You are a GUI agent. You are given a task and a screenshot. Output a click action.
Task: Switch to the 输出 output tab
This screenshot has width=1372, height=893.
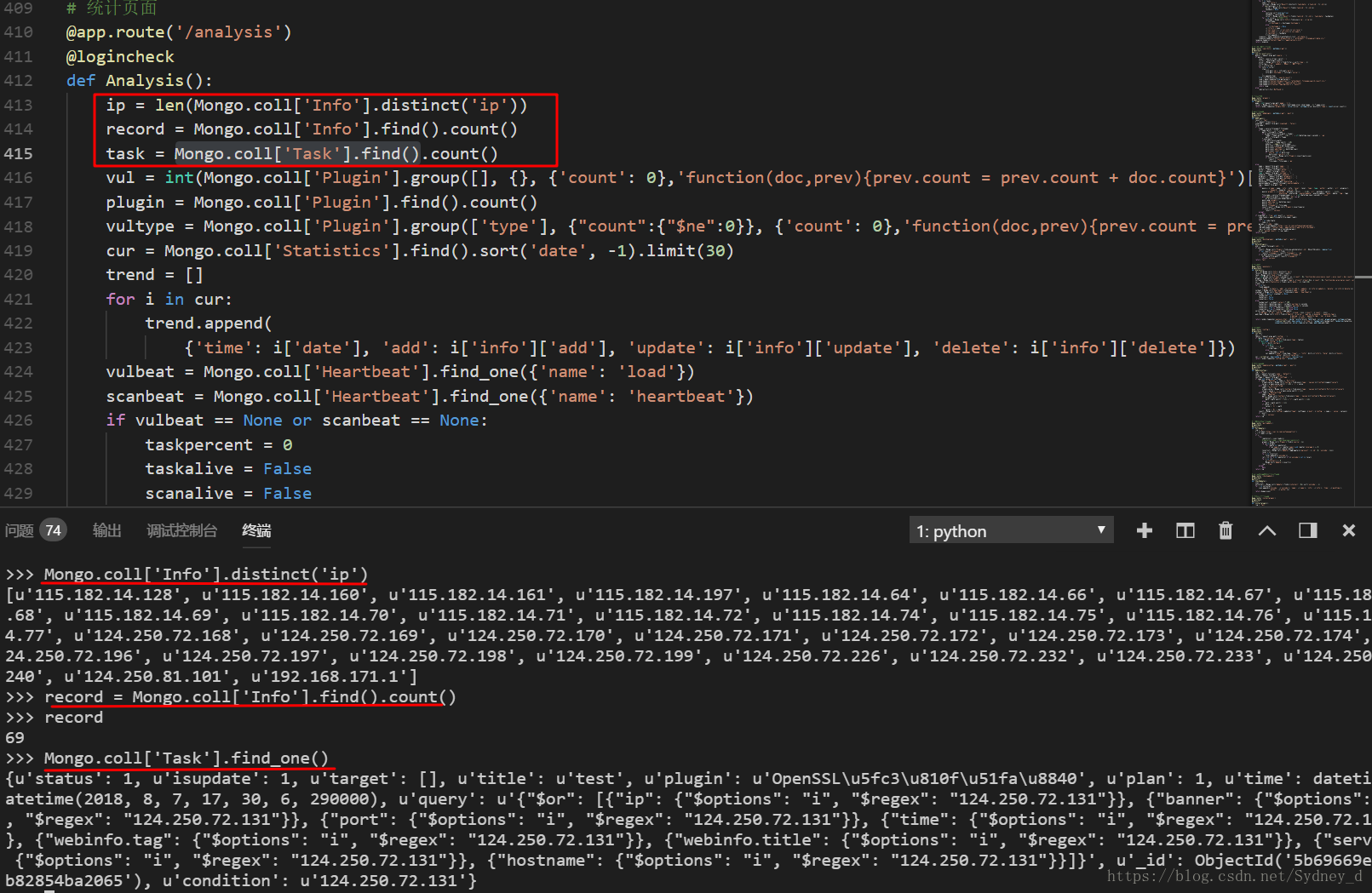106,530
